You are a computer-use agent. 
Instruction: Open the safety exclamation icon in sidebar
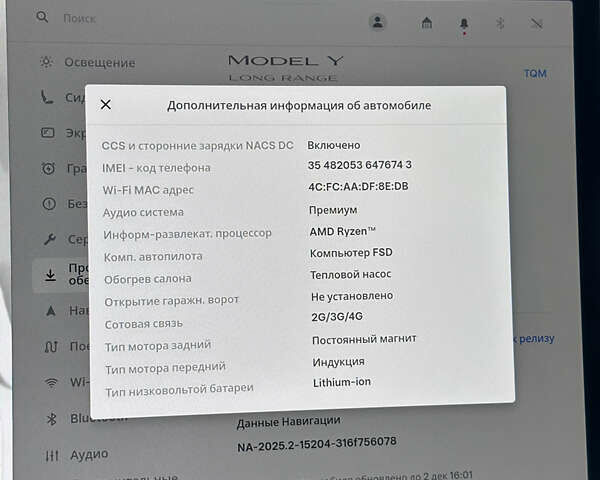pos(48,204)
